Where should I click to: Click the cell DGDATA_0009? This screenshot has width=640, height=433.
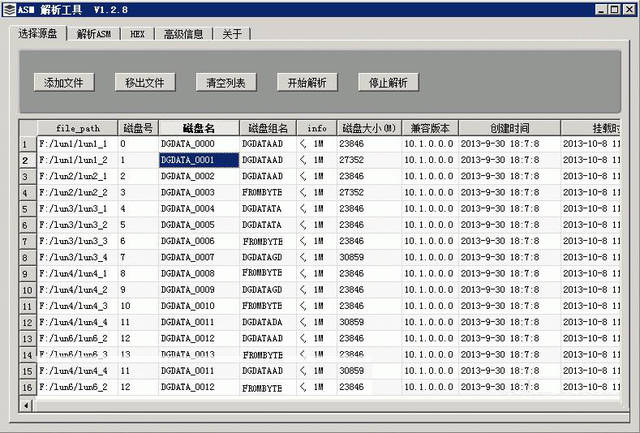199,290
